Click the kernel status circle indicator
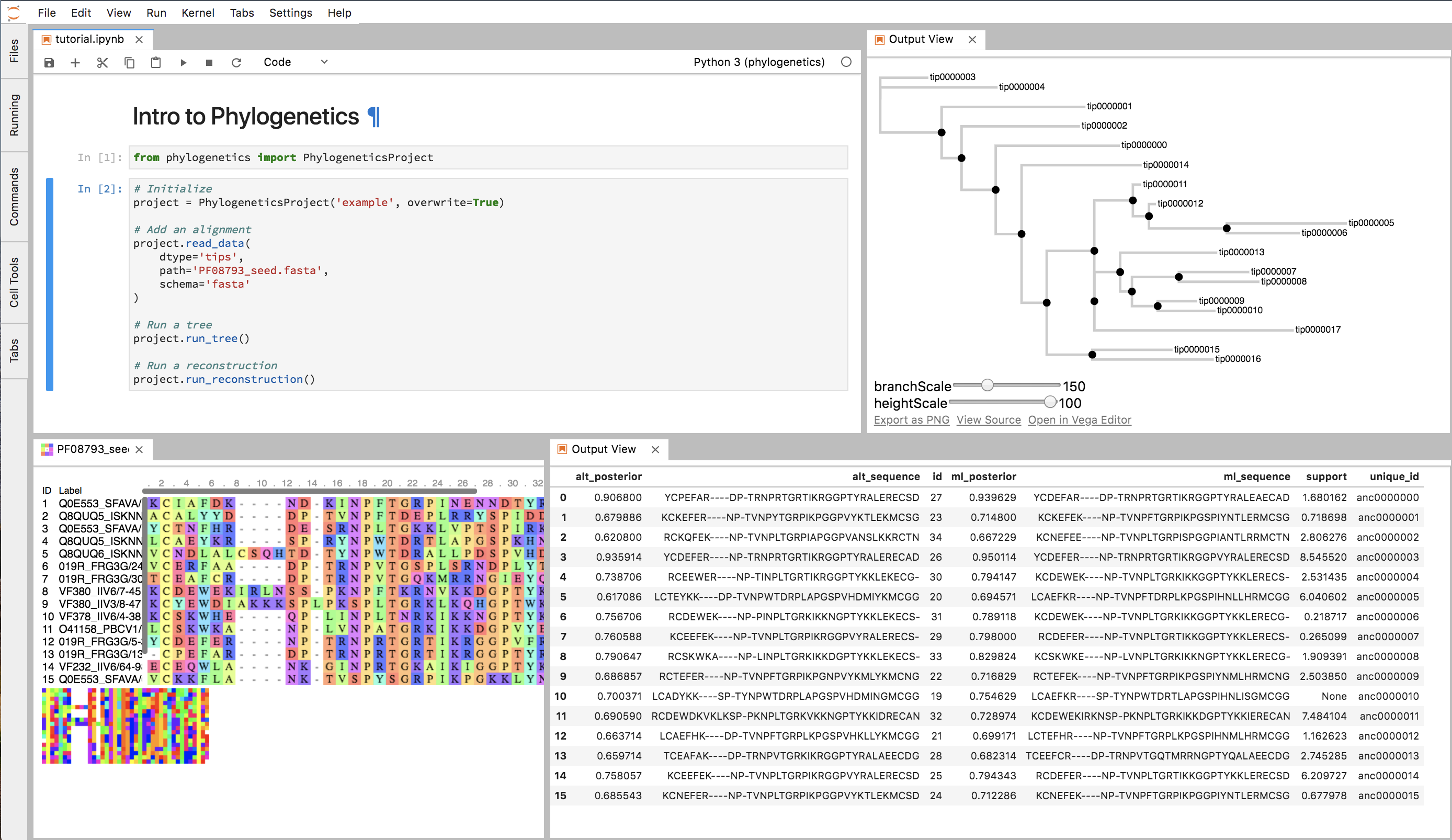The height and width of the screenshot is (840, 1452). click(x=846, y=62)
